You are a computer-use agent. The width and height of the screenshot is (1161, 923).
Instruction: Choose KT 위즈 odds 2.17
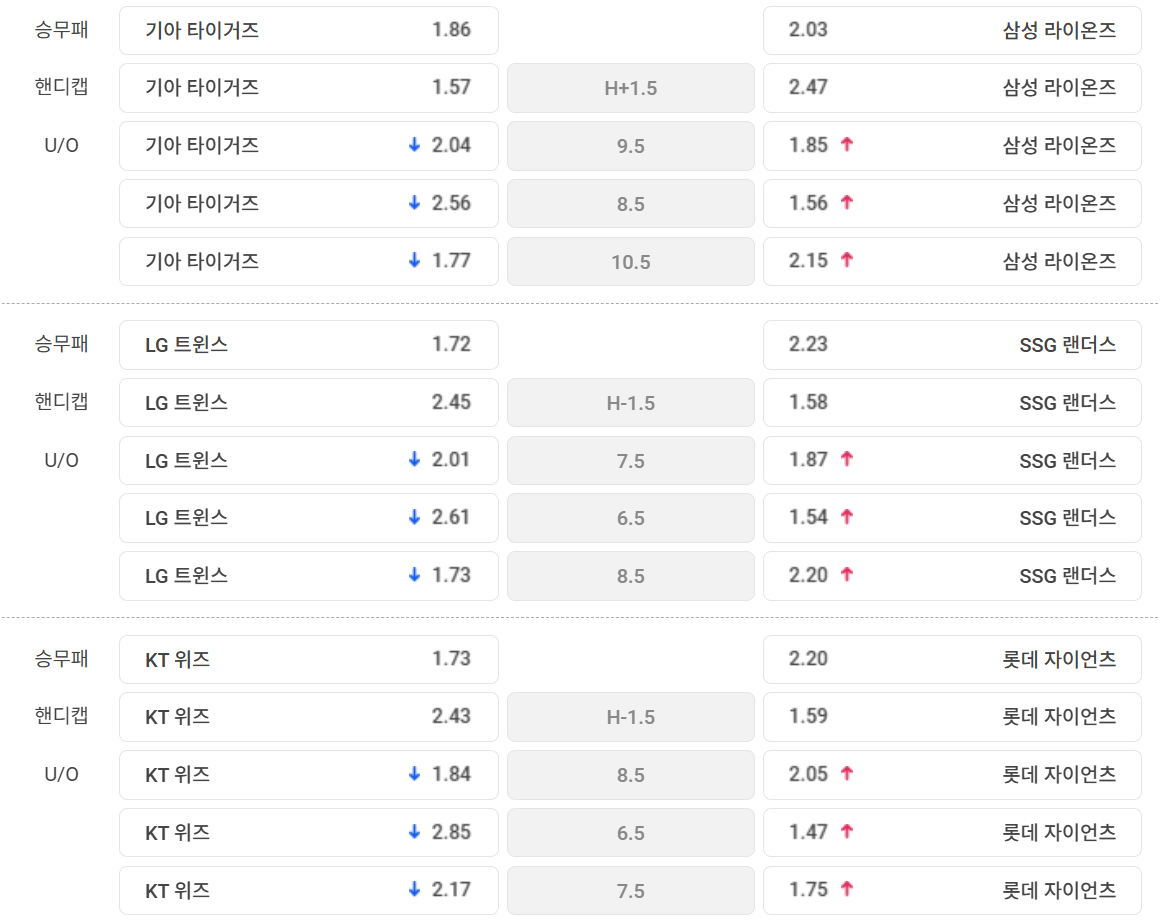[x=309, y=890]
